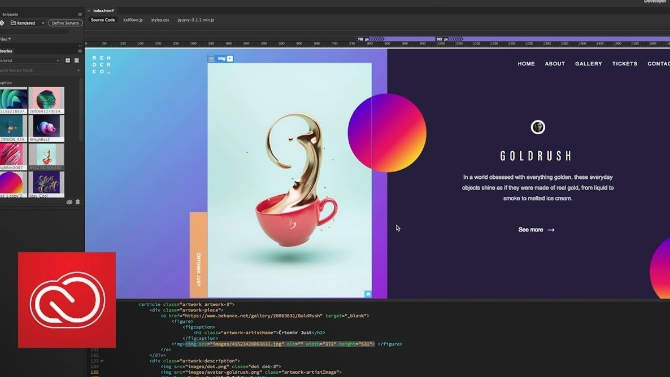Switch library panel to list view
This screenshot has width=670, height=377.
pos(76,60)
